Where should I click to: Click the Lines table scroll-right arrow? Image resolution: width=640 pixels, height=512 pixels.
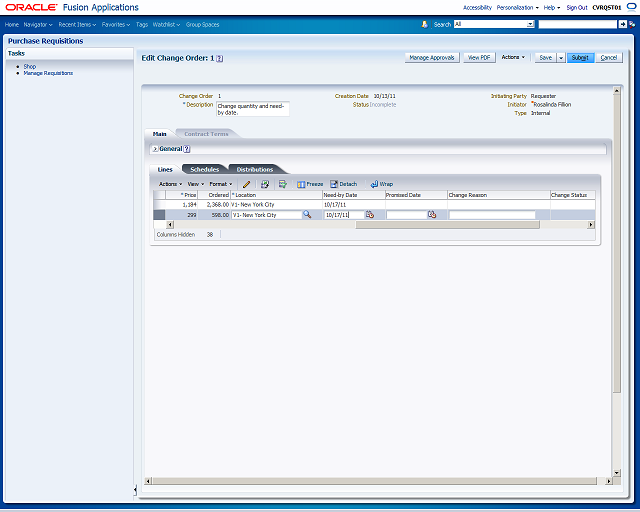(x=591, y=225)
